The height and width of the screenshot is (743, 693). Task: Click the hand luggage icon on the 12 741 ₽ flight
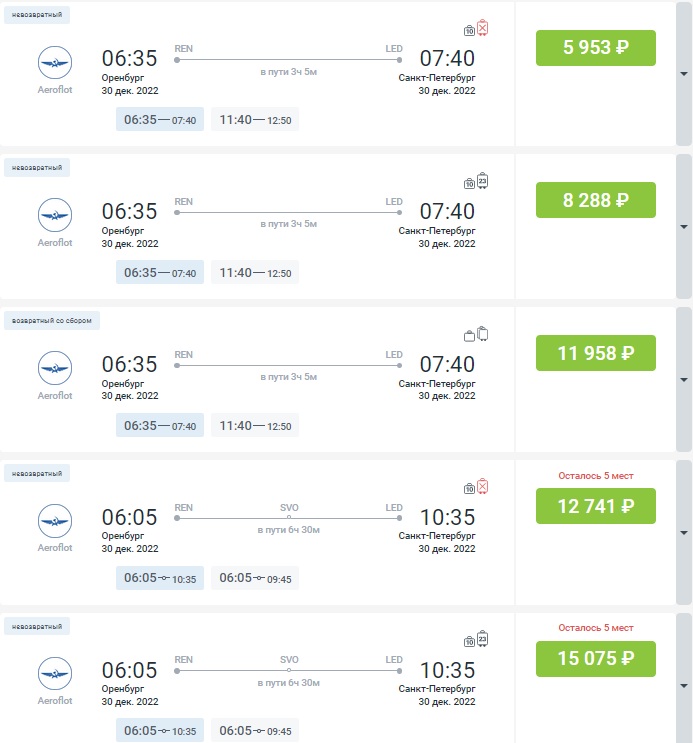[x=469, y=488]
